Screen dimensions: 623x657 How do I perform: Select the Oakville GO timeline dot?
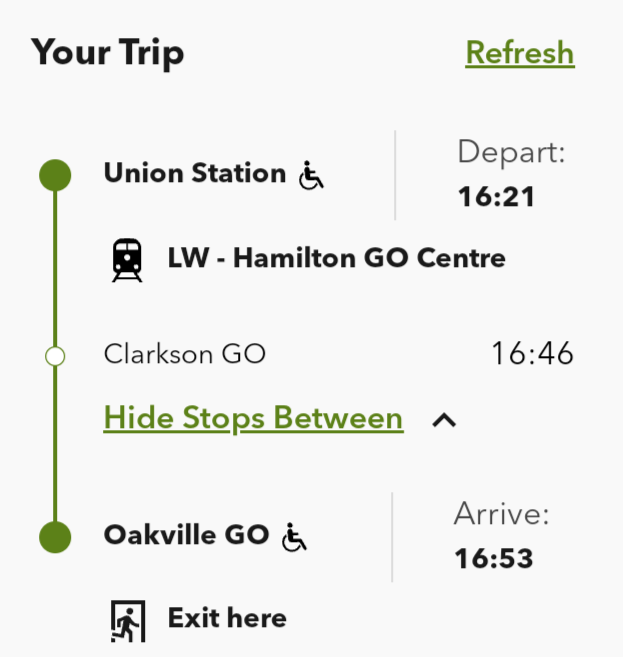pyautogui.click(x=55, y=536)
